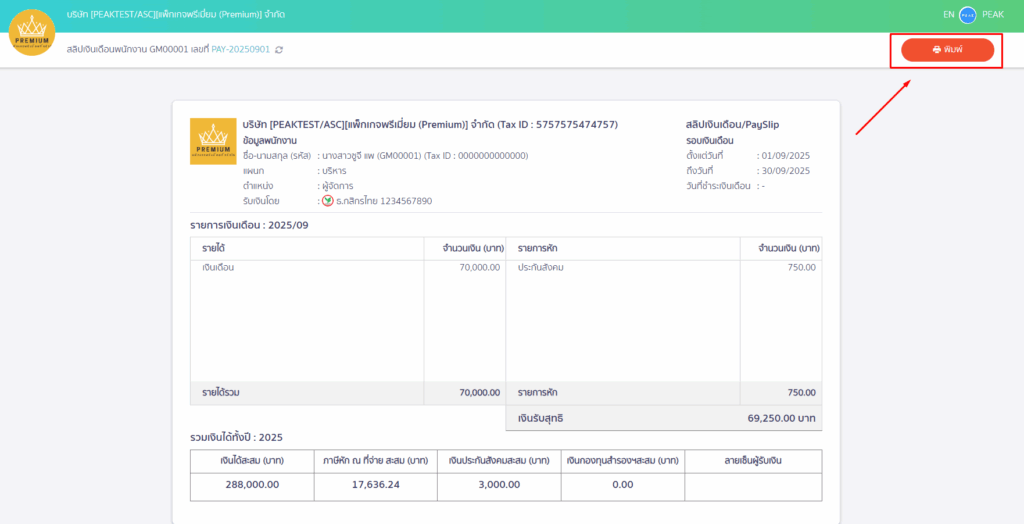Click the orange พิมพ์ print button

(946, 49)
